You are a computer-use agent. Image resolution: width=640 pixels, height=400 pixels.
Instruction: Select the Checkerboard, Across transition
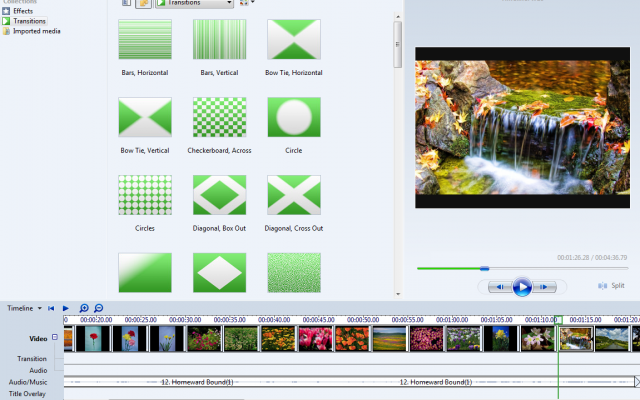tap(219, 117)
